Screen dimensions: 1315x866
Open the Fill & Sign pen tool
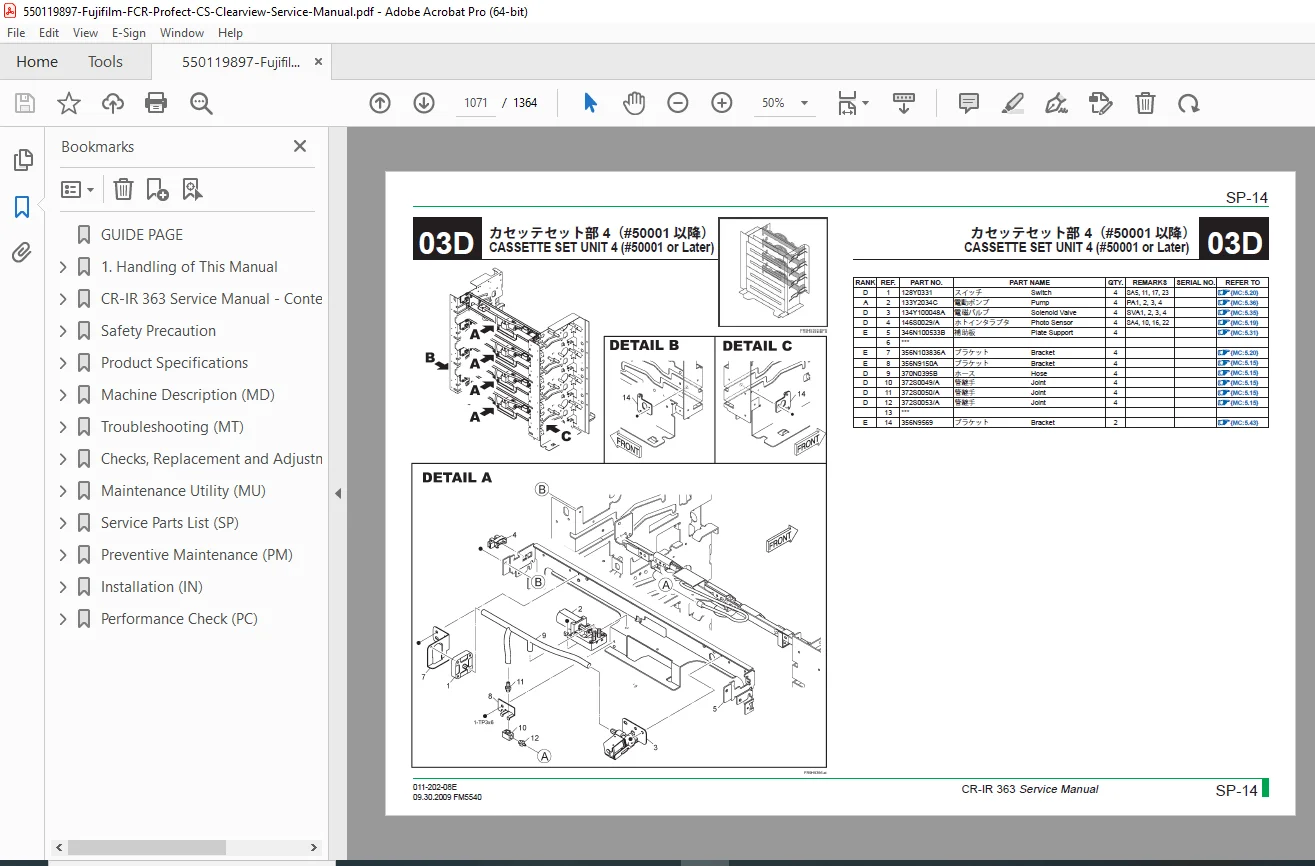pyautogui.click(x=1056, y=103)
